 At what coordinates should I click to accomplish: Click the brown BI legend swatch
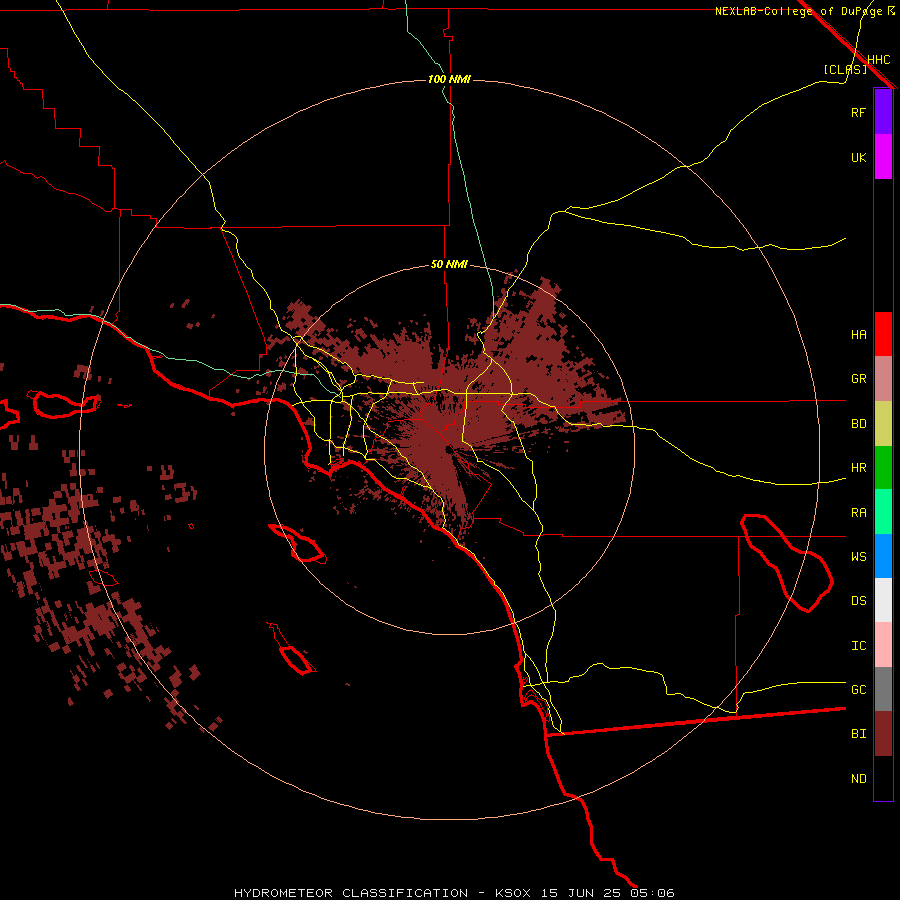[x=883, y=734]
